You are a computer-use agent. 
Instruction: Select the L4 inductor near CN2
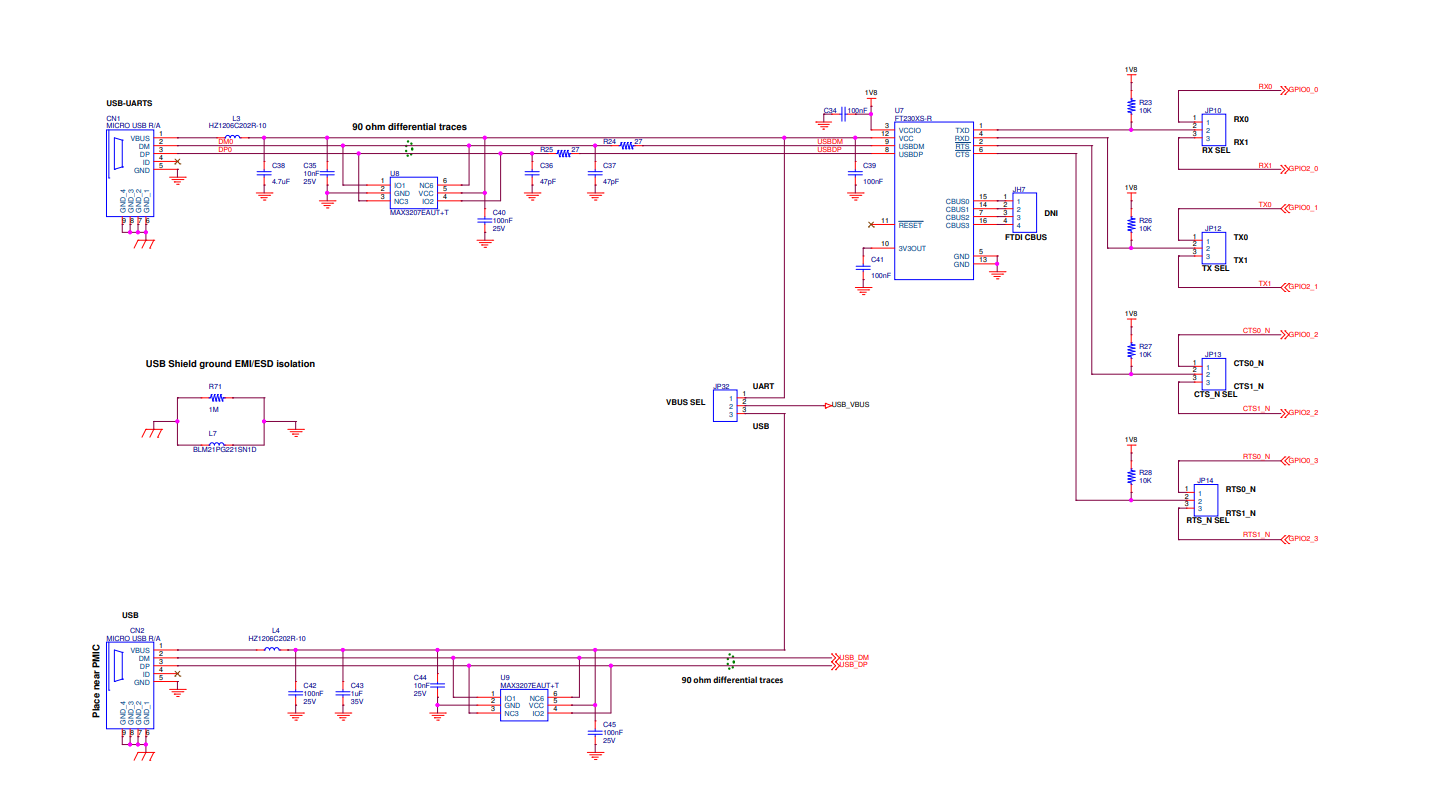point(272,650)
